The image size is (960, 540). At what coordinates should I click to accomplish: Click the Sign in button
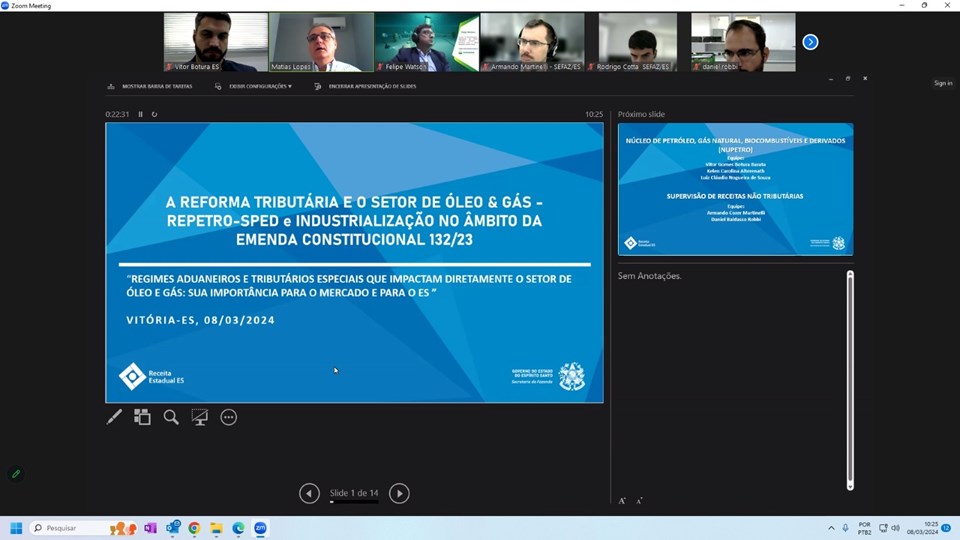point(942,83)
